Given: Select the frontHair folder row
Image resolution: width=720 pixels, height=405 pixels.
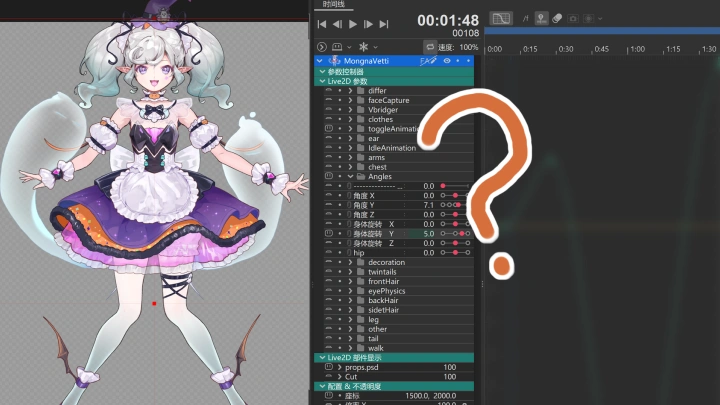Looking at the screenshot, I should pos(399,281).
